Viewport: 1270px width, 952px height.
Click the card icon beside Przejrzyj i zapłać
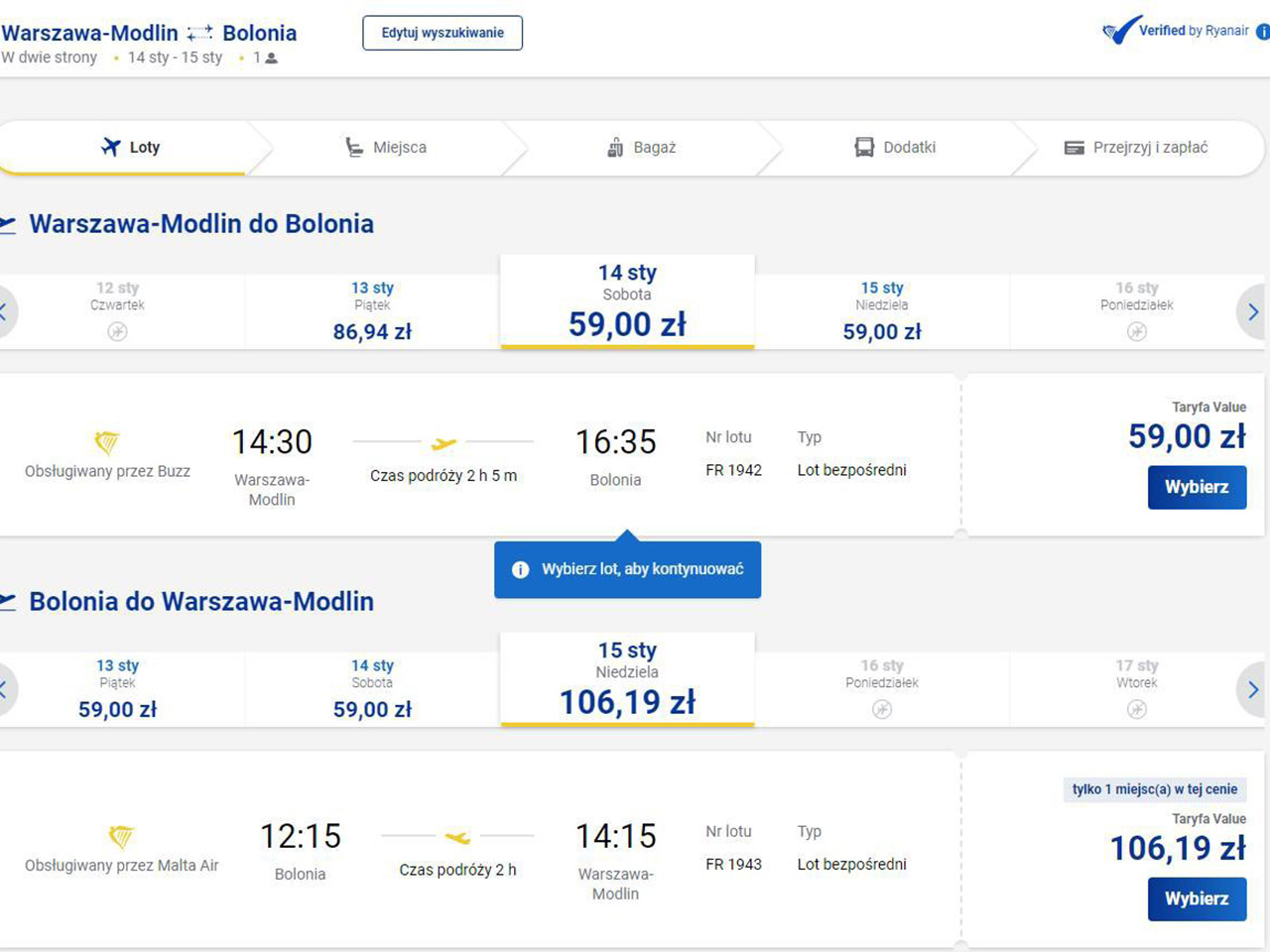tap(1074, 148)
